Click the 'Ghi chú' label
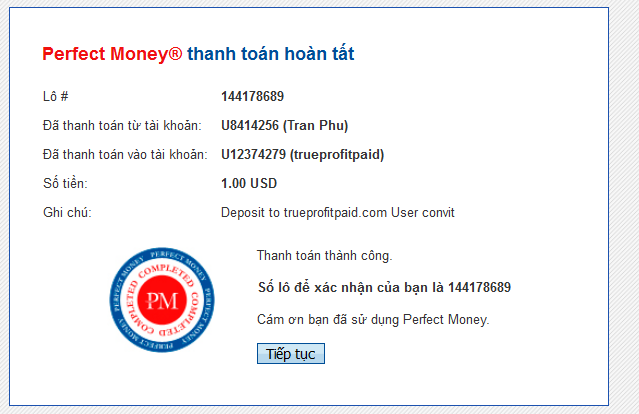Viewport: 639px width, 414px height. 67,213
